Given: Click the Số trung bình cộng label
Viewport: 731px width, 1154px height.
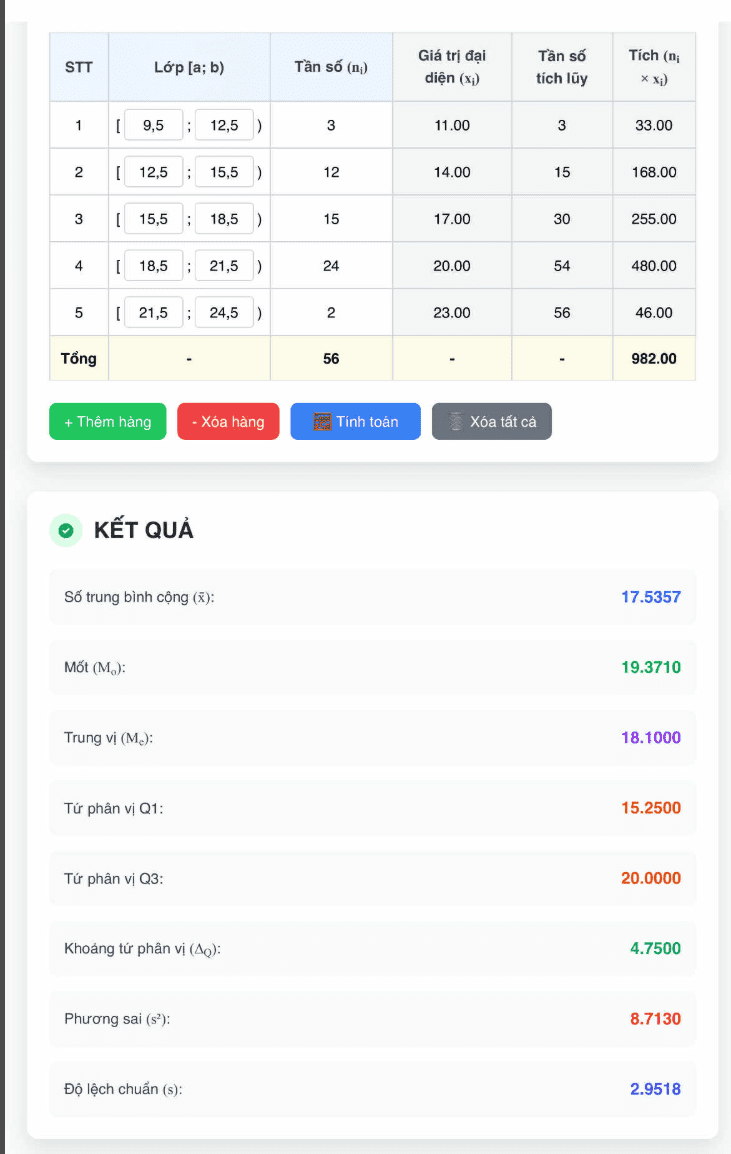Looking at the screenshot, I should coord(139,597).
